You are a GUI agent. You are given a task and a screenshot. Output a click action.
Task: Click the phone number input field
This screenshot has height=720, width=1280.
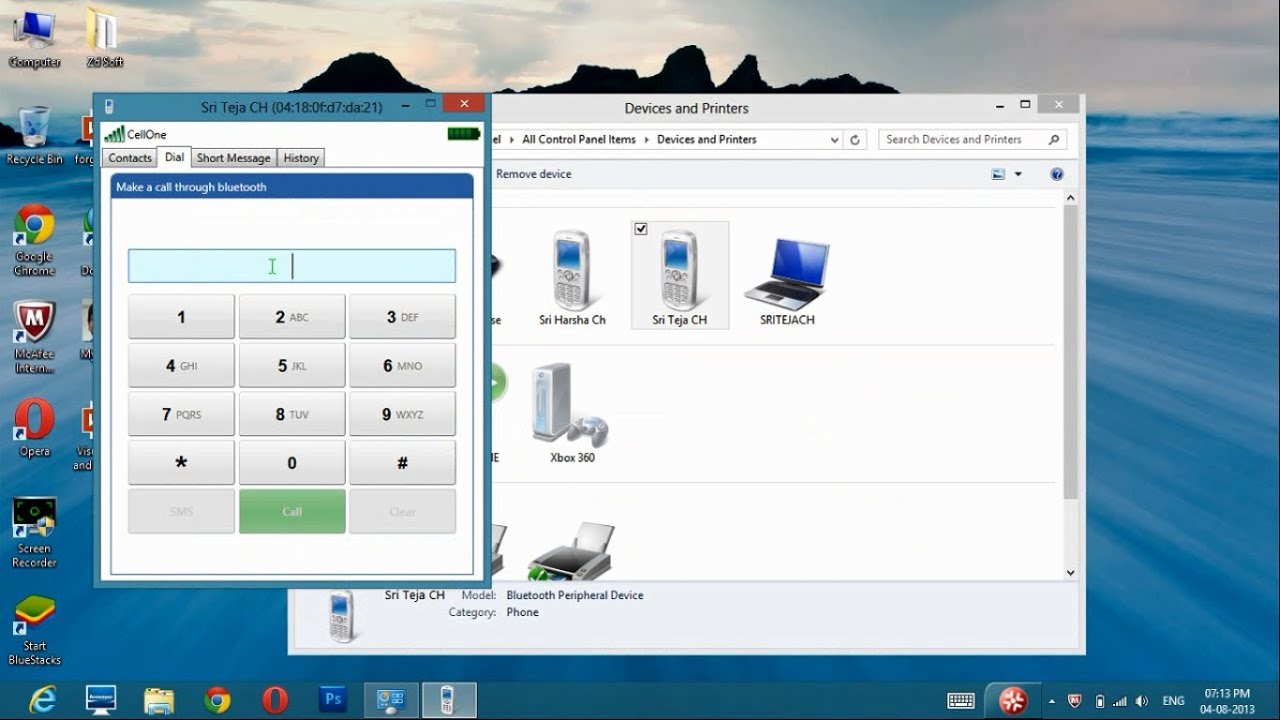(292, 266)
